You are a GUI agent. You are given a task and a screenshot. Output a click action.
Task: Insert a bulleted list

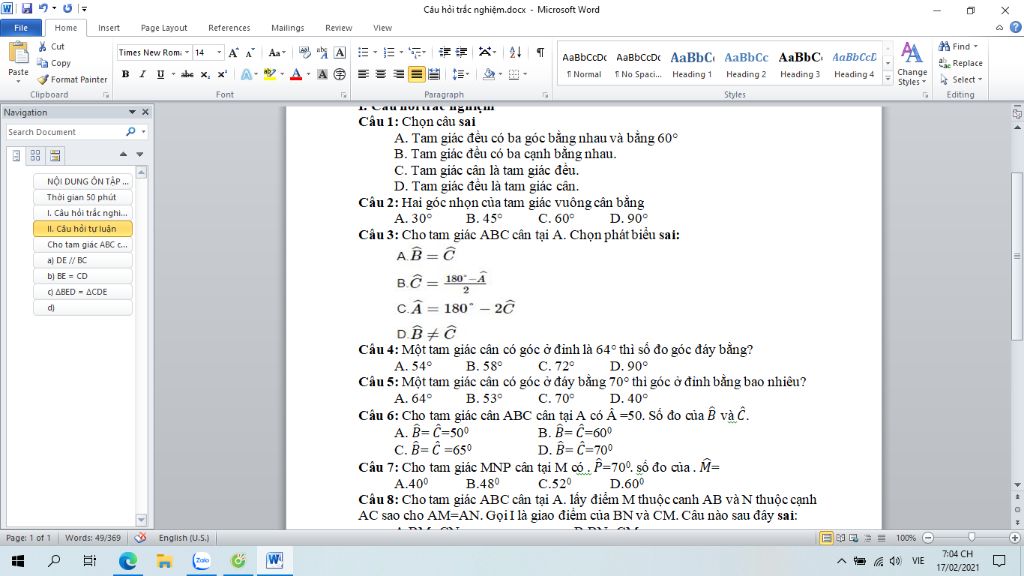(x=364, y=52)
